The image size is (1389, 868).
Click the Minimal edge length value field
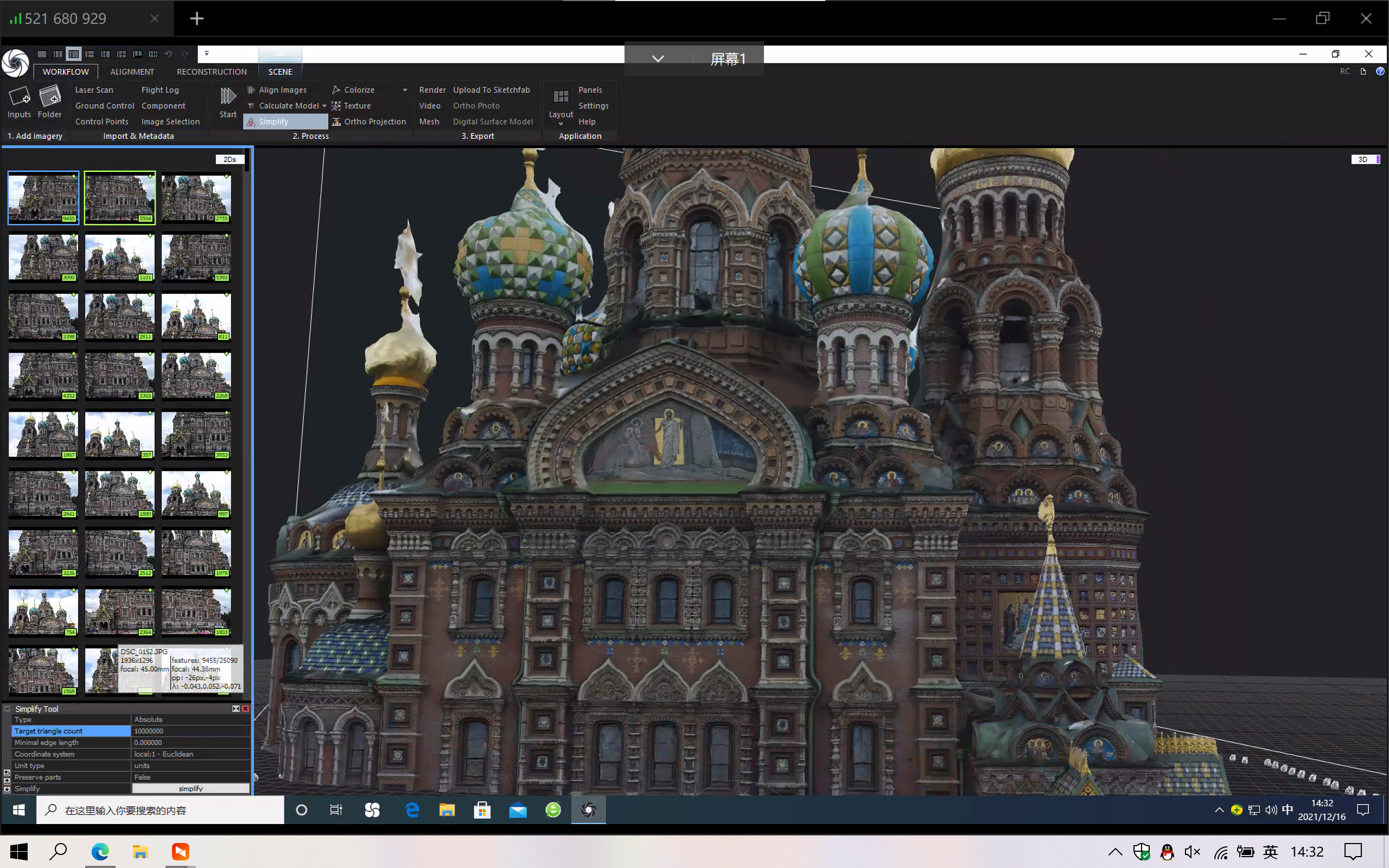coord(190,743)
